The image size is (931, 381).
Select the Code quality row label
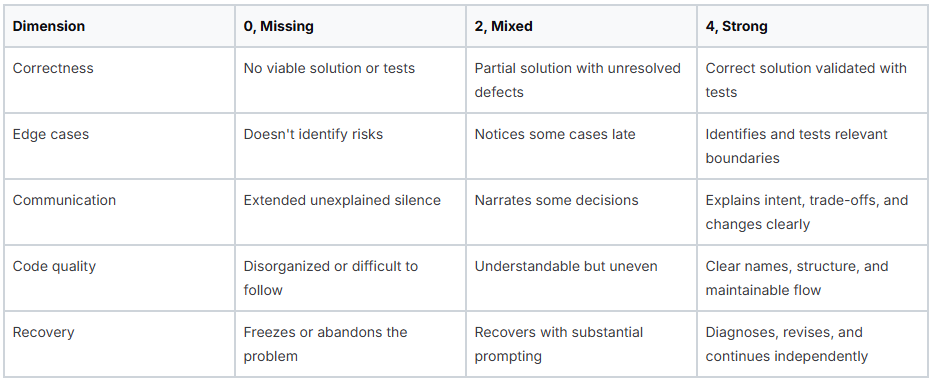point(119,278)
